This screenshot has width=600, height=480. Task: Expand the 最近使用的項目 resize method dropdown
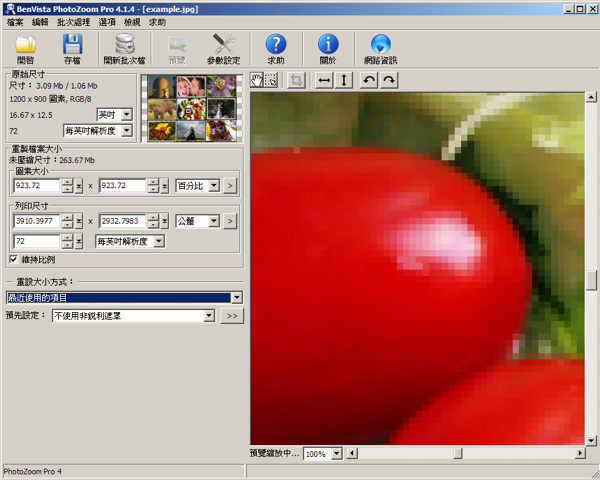tap(237, 297)
